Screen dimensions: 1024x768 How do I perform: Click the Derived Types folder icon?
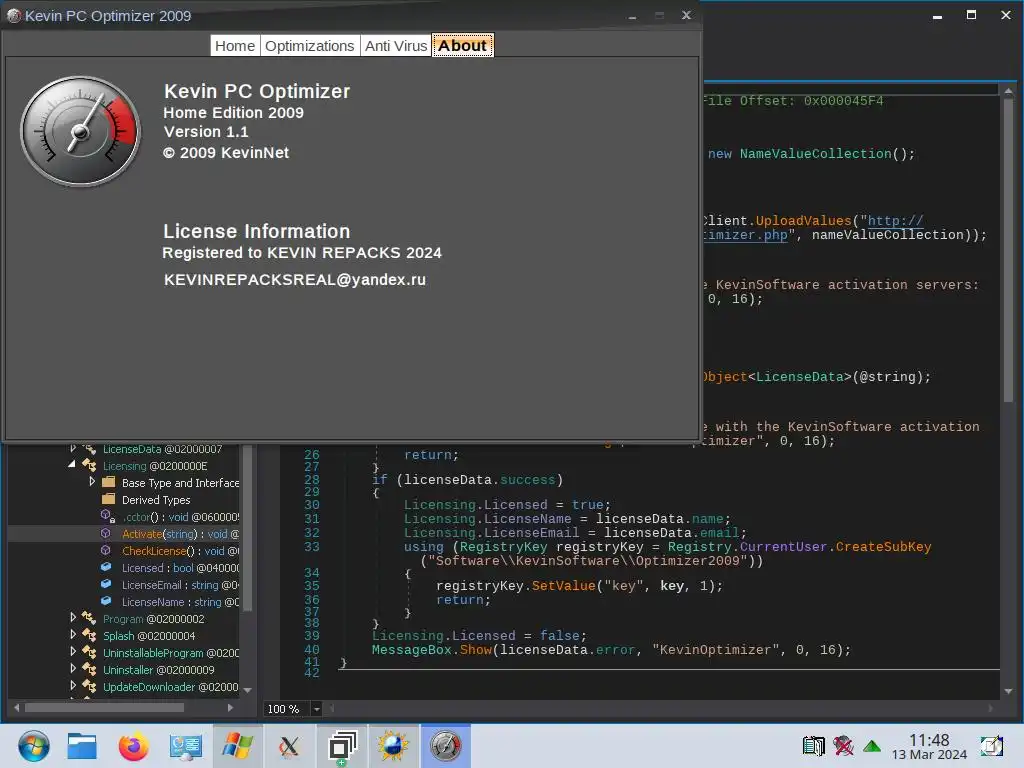point(108,499)
